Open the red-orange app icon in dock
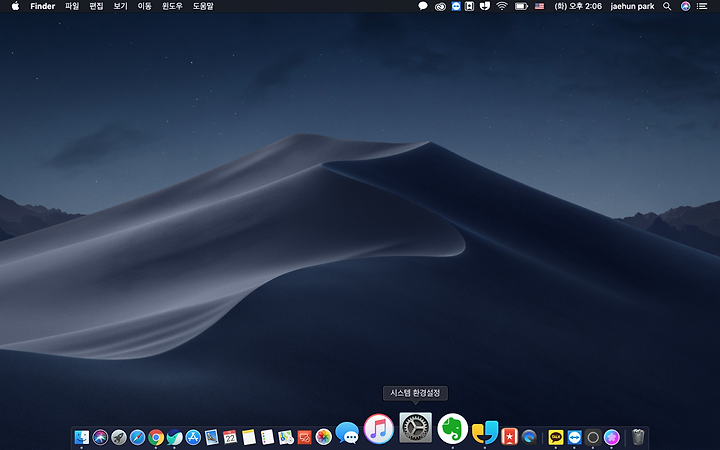This screenshot has height=450, width=720. (x=304, y=437)
